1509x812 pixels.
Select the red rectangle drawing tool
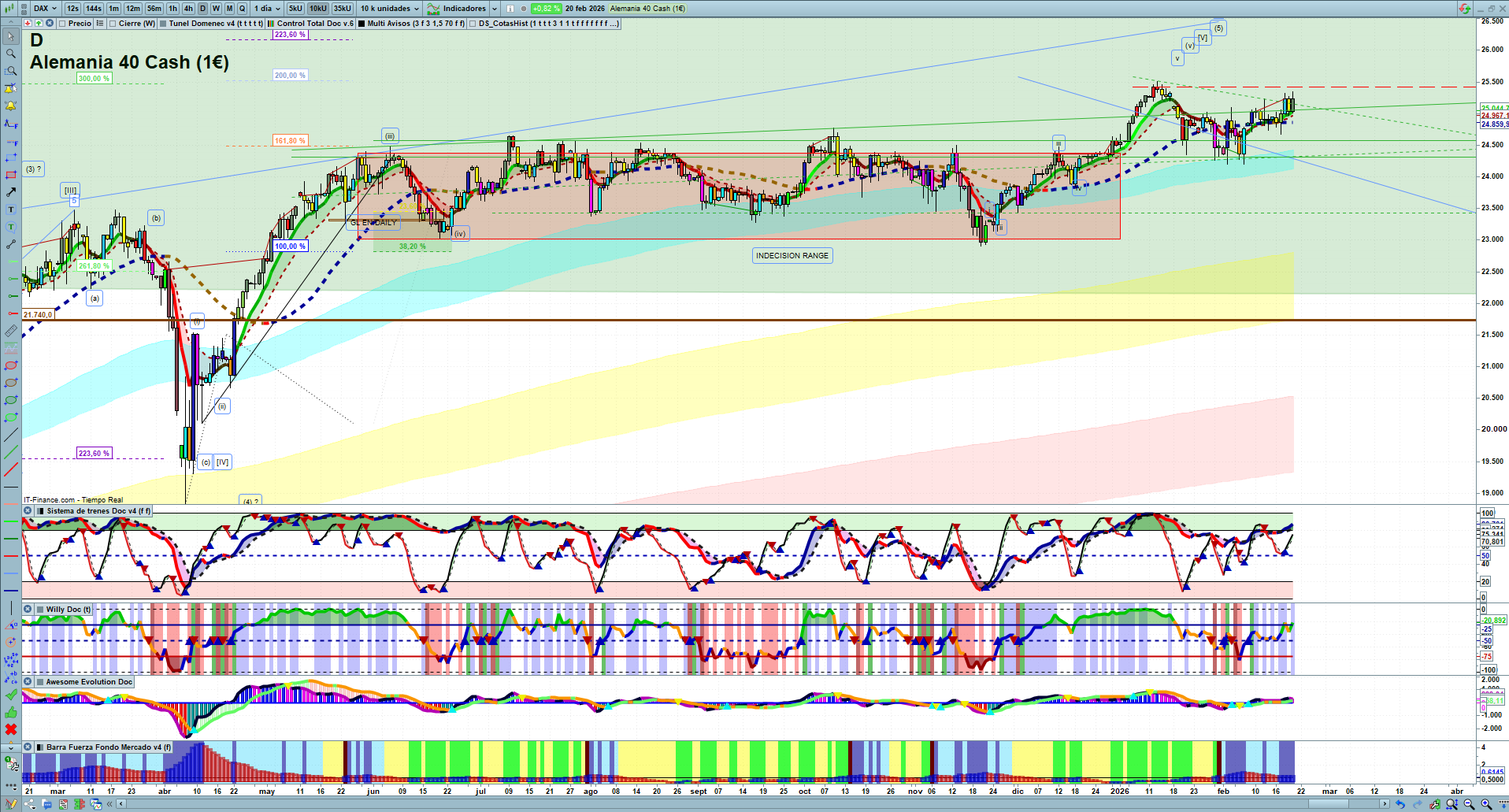(x=11, y=175)
